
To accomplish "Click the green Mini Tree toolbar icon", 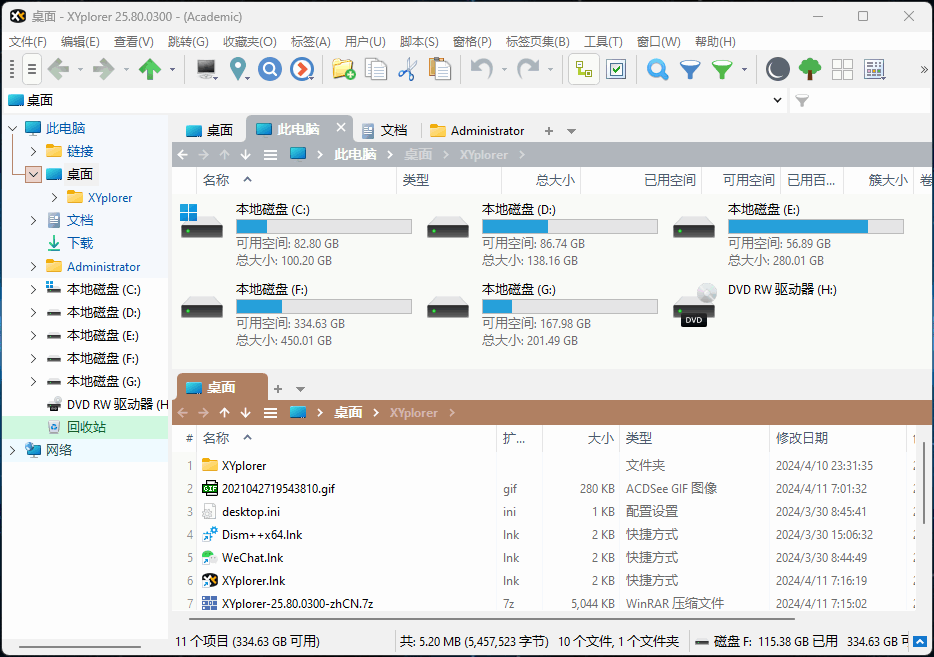I will coord(810,69).
